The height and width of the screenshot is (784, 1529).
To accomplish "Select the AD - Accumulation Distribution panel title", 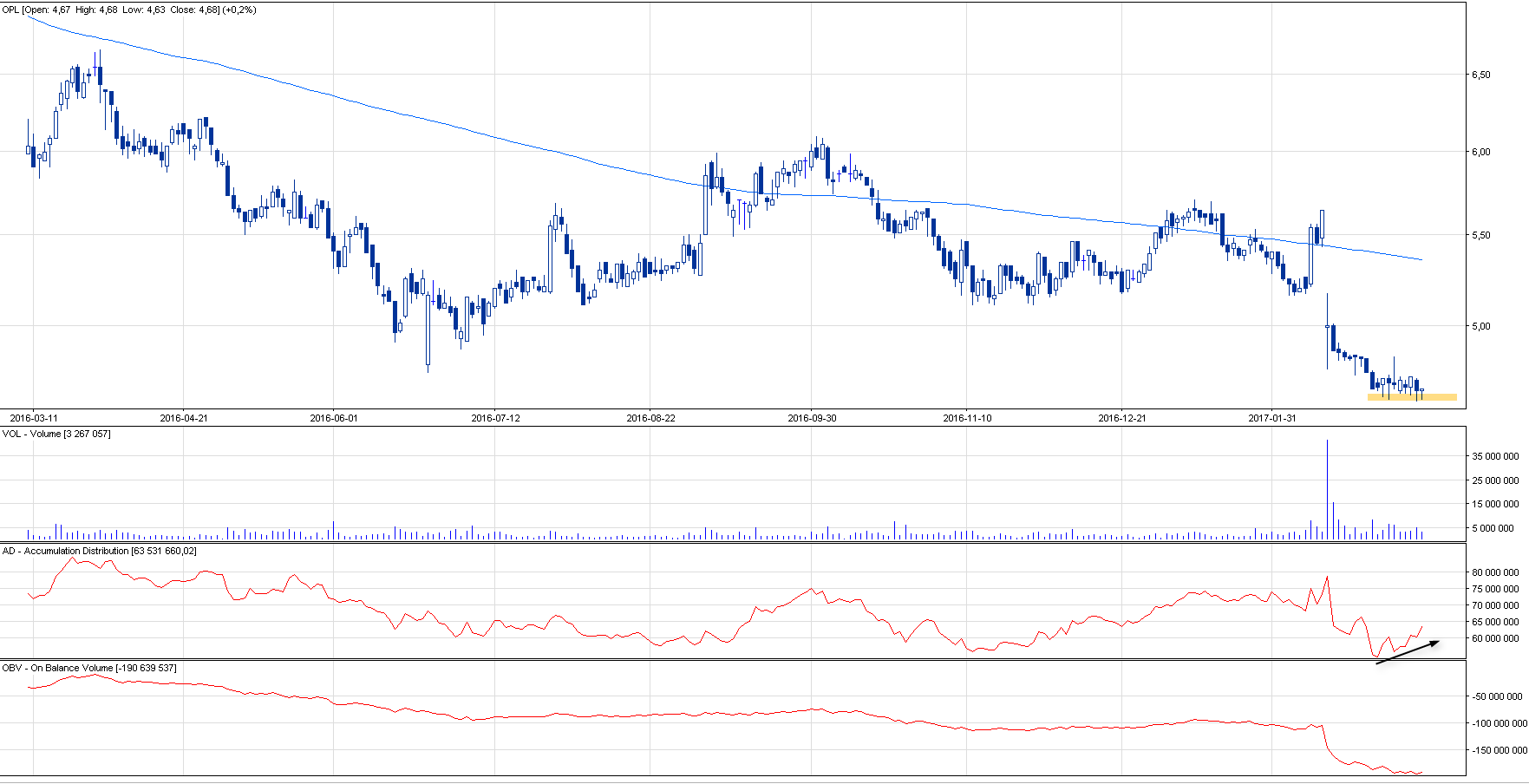I will pyautogui.click(x=99, y=551).
